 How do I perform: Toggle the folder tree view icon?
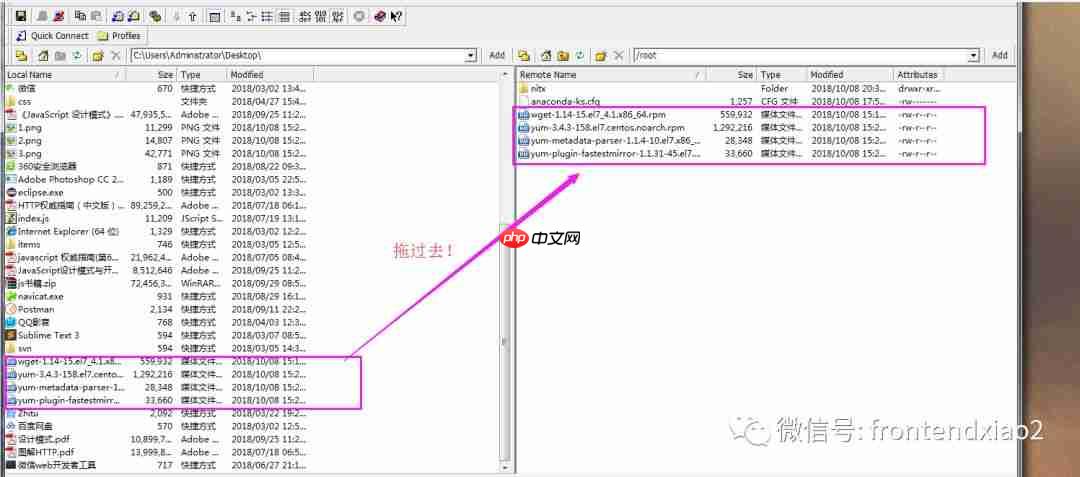214,16
